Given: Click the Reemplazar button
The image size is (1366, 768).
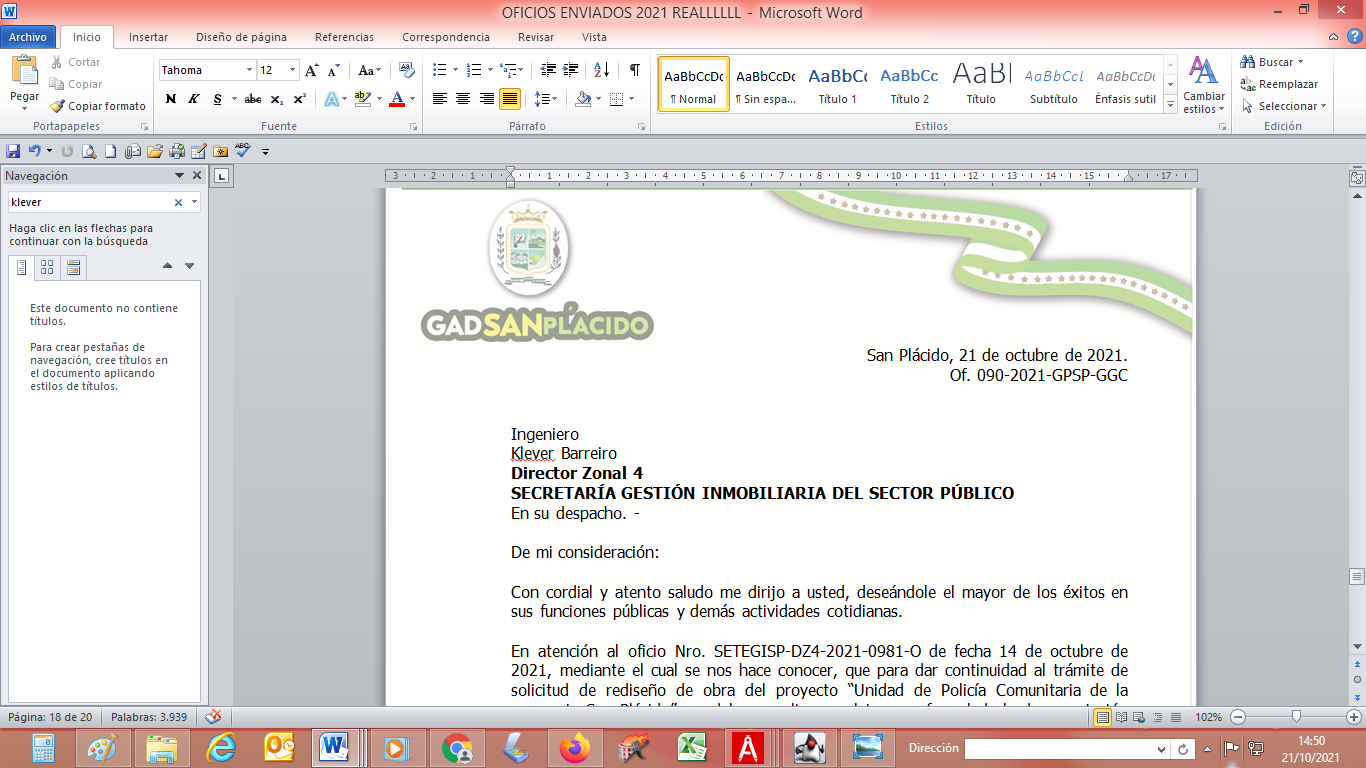Looking at the screenshot, I should (1279, 84).
